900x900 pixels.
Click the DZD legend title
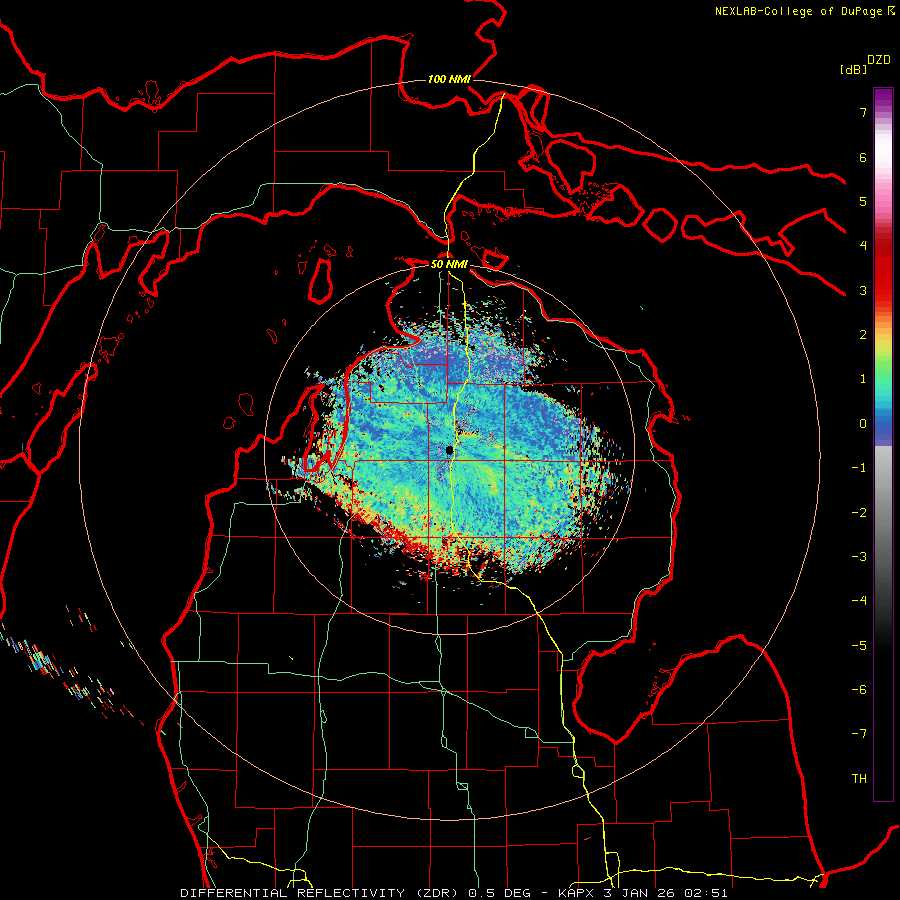click(x=879, y=60)
